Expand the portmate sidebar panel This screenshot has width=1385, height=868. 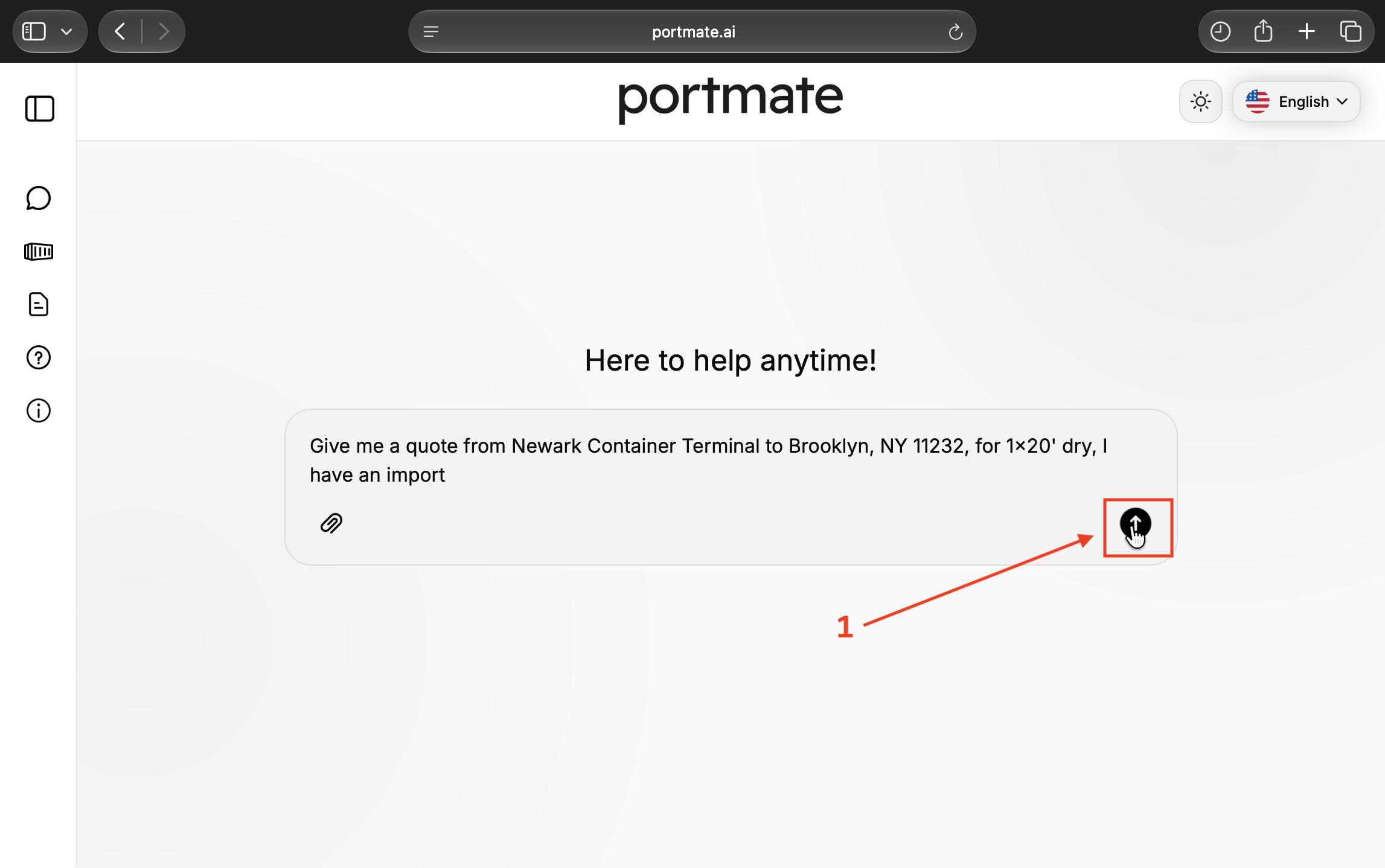coord(40,109)
